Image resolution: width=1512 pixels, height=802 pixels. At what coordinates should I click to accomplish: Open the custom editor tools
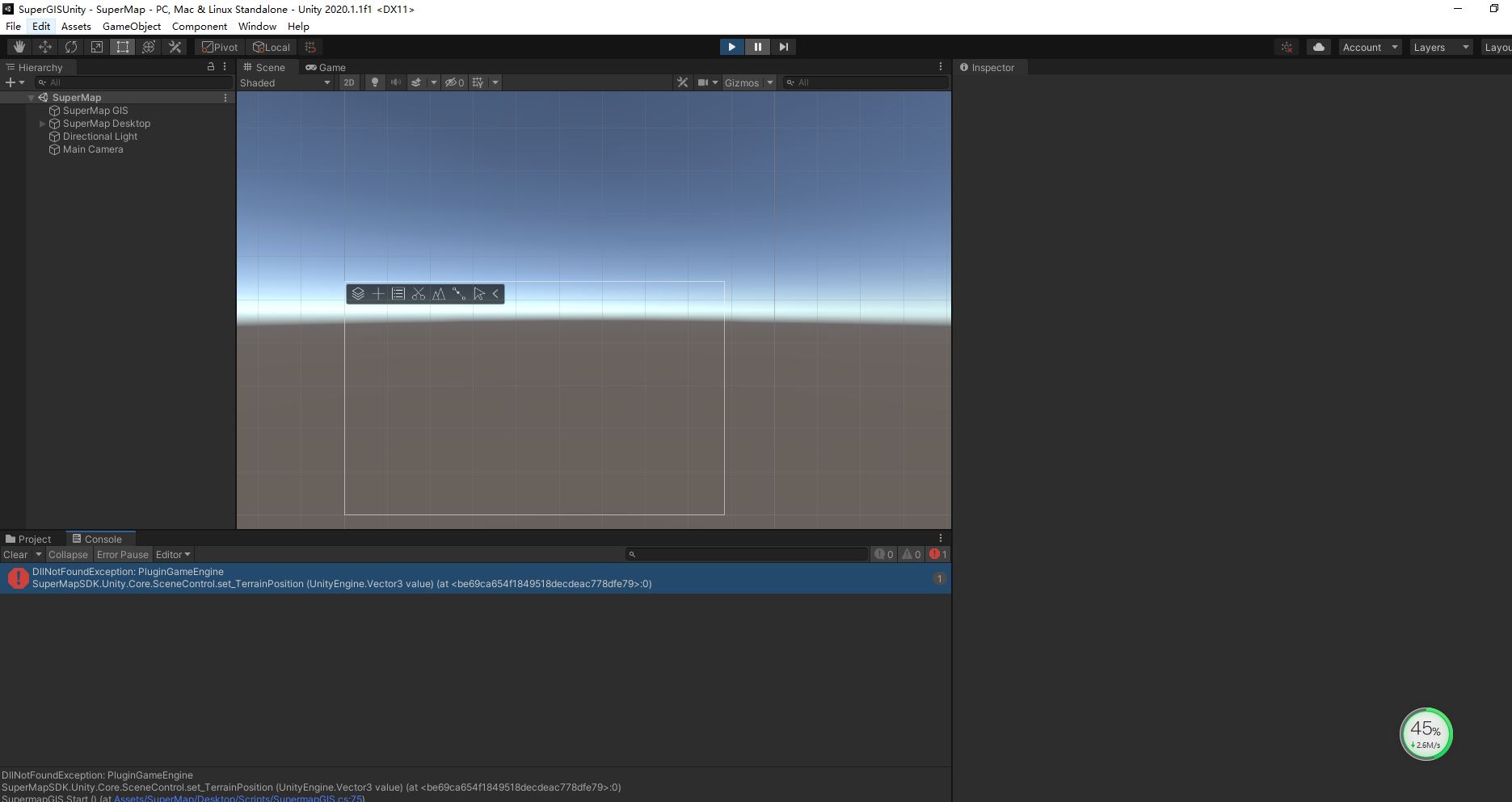pos(175,47)
